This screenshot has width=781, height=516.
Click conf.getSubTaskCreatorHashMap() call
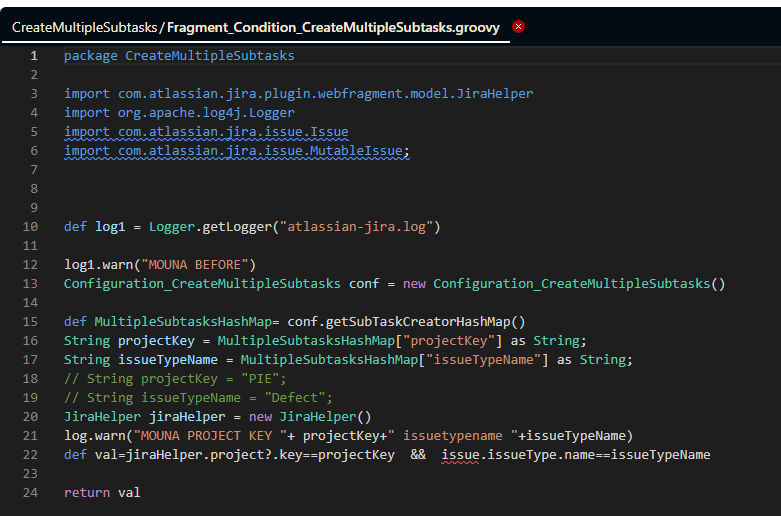click(406, 322)
